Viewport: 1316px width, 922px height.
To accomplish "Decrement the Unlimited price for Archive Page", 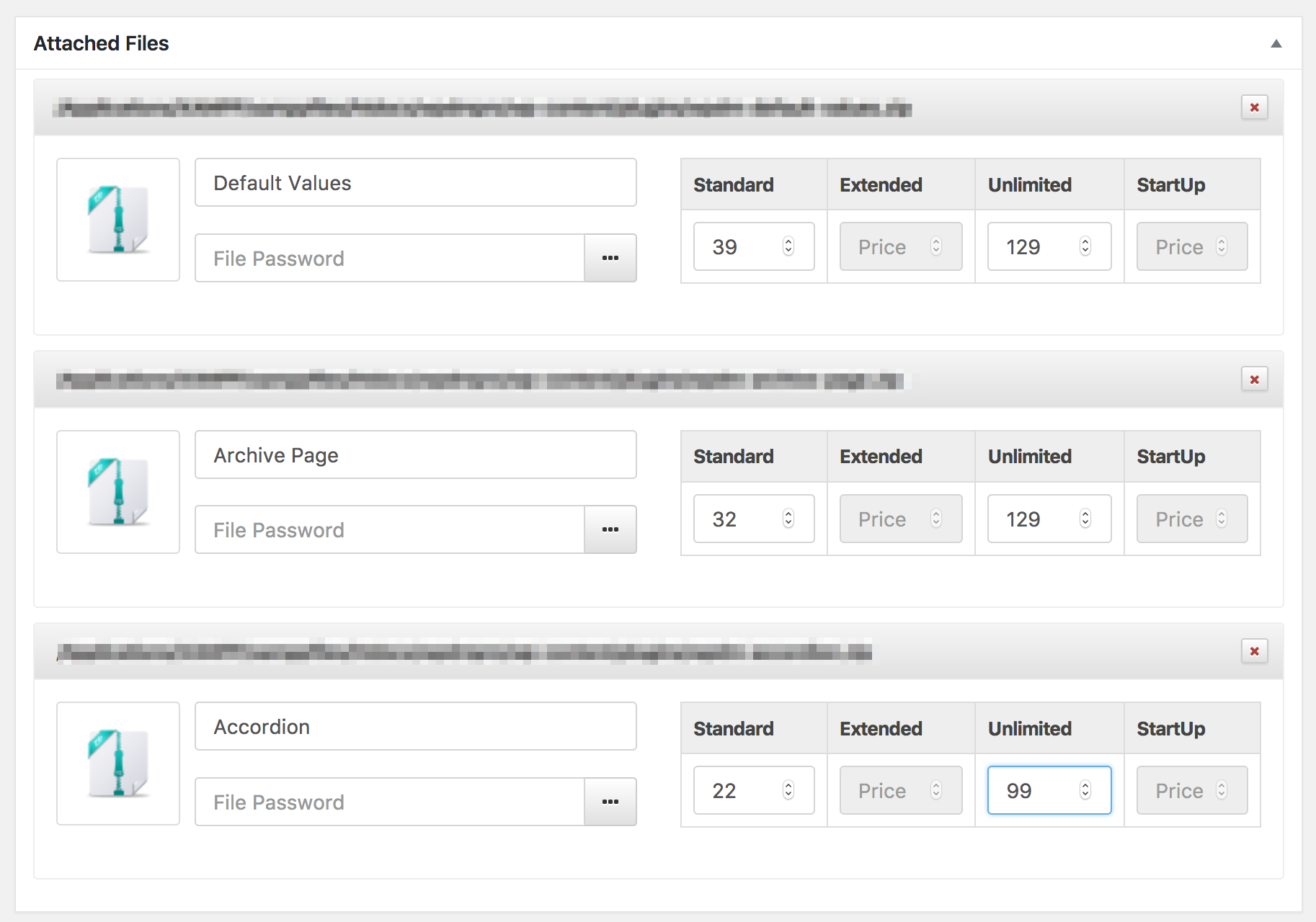I will [1085, 524].
